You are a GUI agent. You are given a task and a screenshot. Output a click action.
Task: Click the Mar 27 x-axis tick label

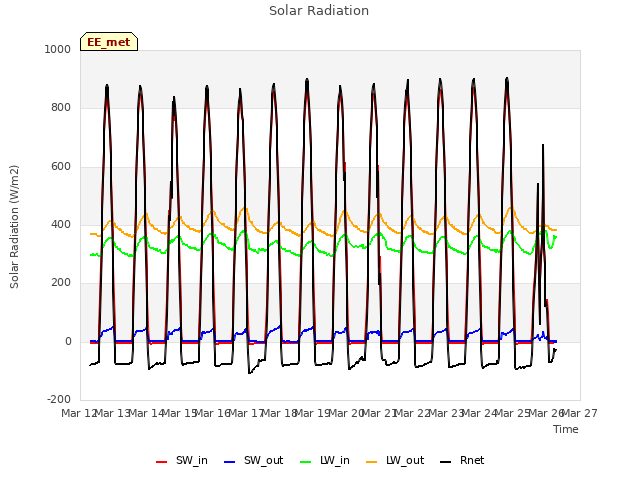click(x=580, y=413)
